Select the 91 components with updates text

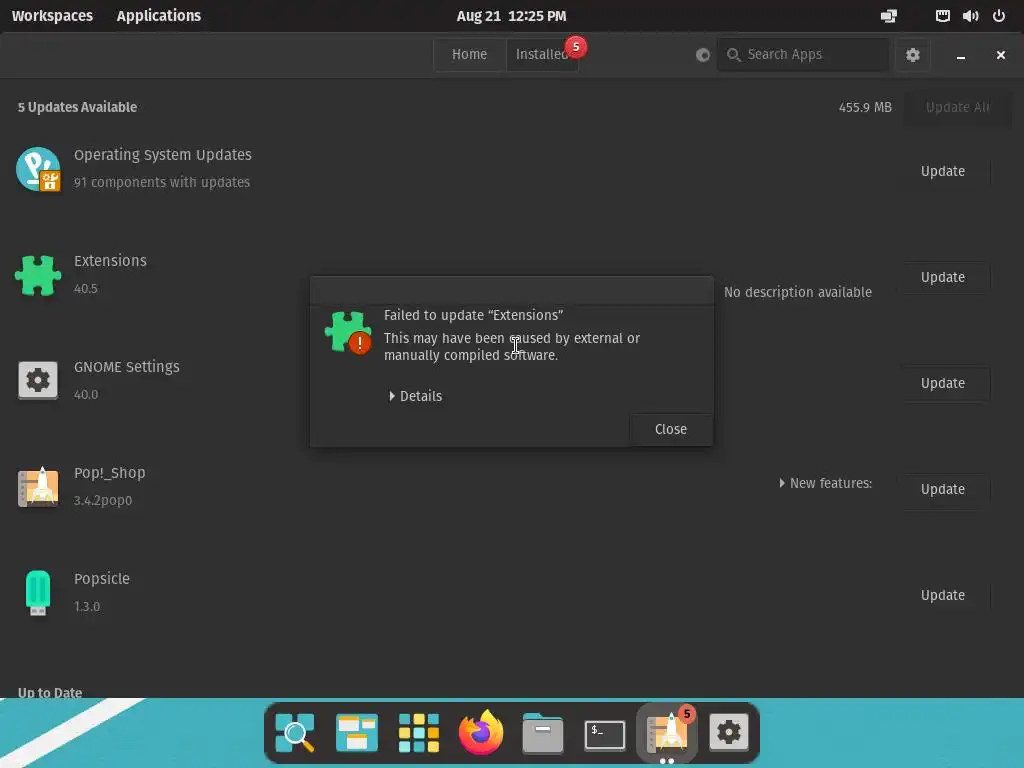162,182
